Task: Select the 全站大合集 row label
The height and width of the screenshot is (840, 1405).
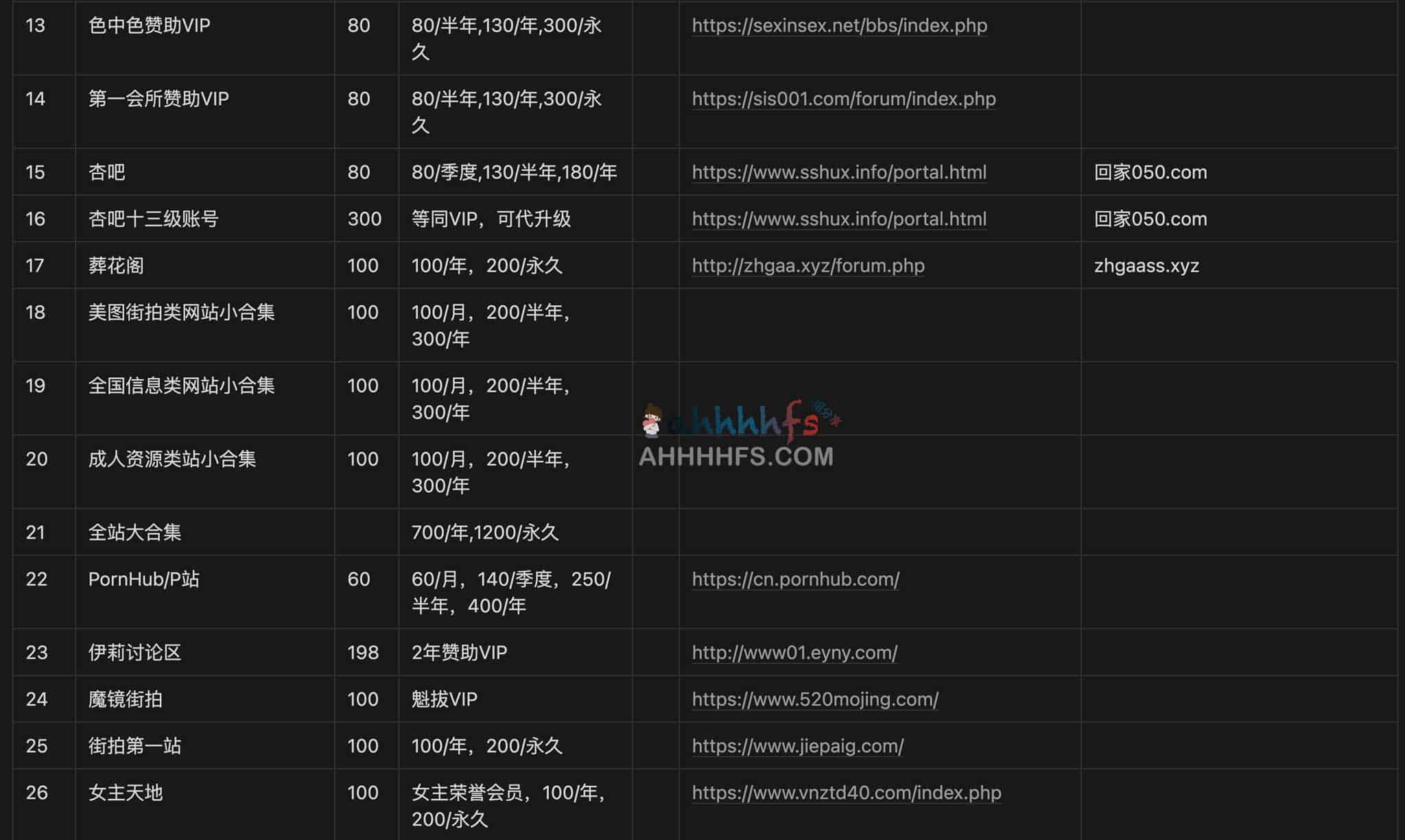Action: coord(135,532)
